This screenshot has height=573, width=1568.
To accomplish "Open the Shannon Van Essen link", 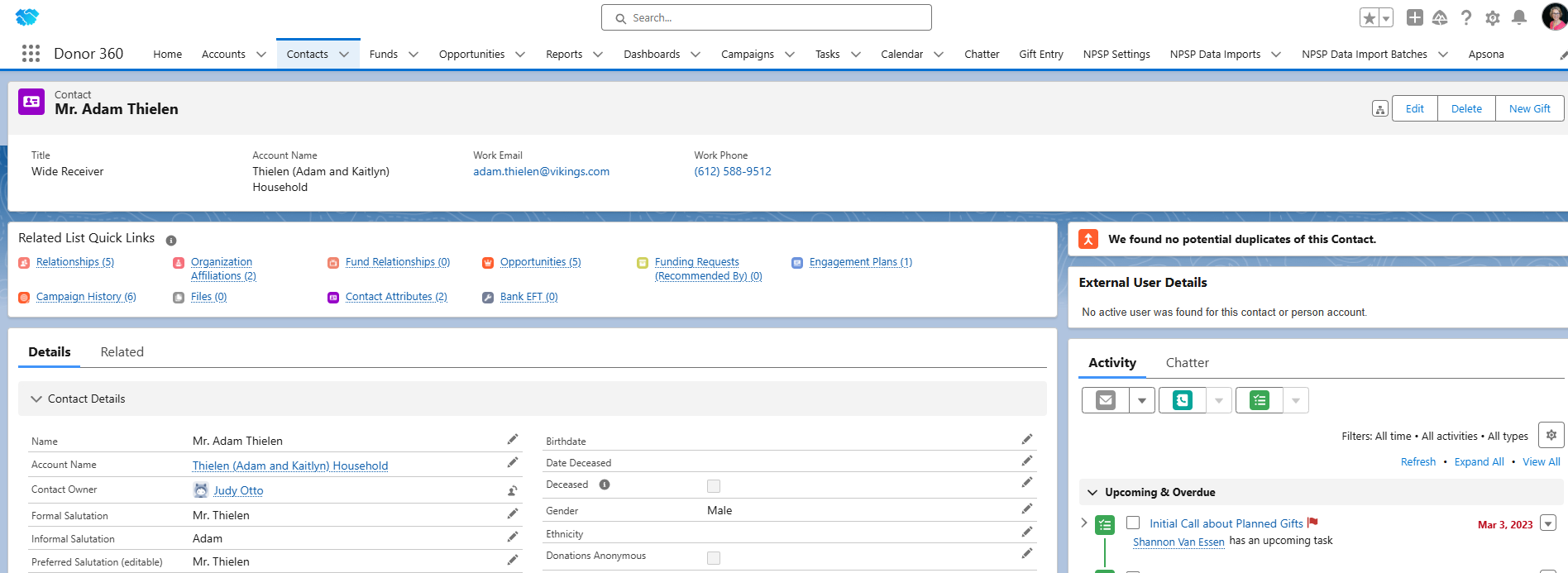I will tap(1178, 542).
